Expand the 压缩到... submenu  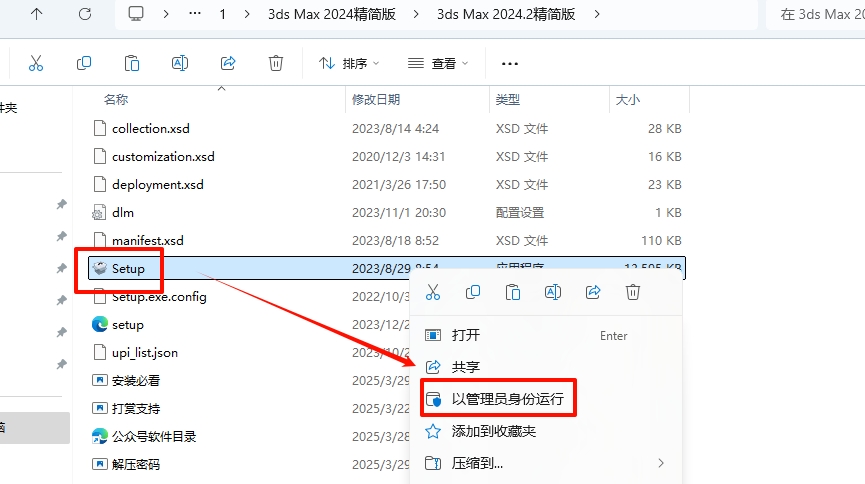pos(660,463)
